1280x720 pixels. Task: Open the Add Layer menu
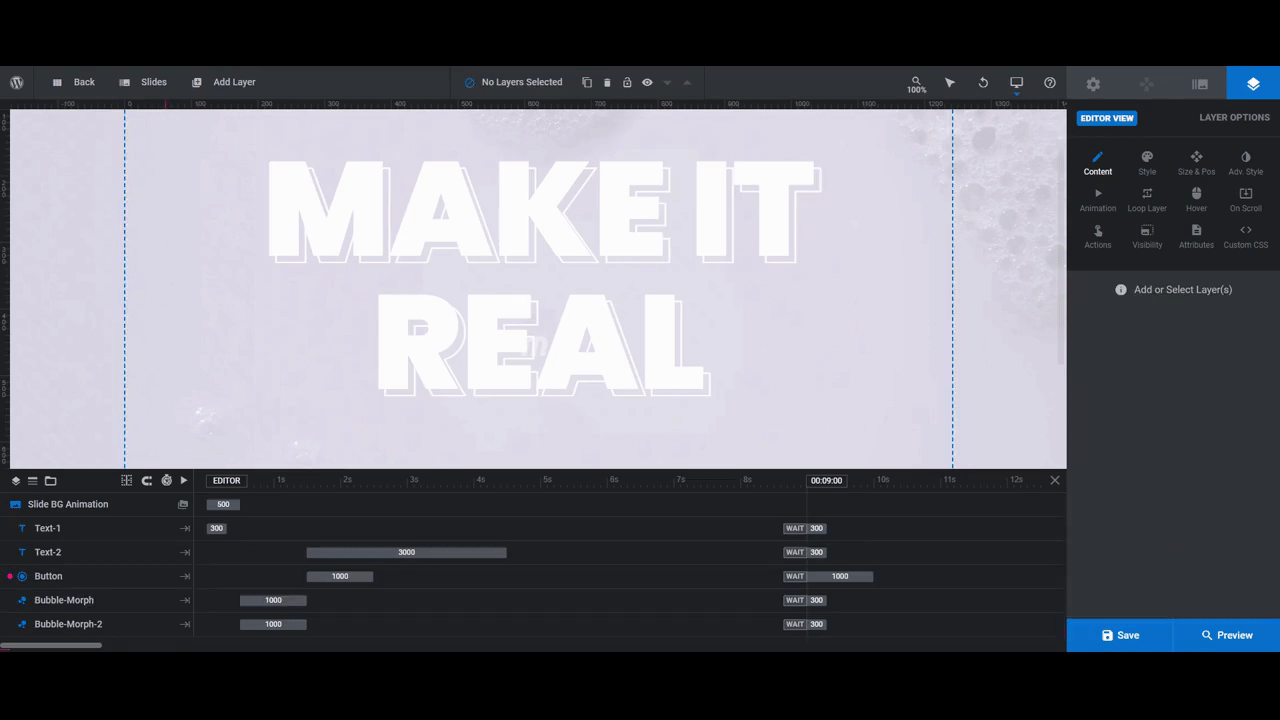pyautogui.click(x=224, y=82)
